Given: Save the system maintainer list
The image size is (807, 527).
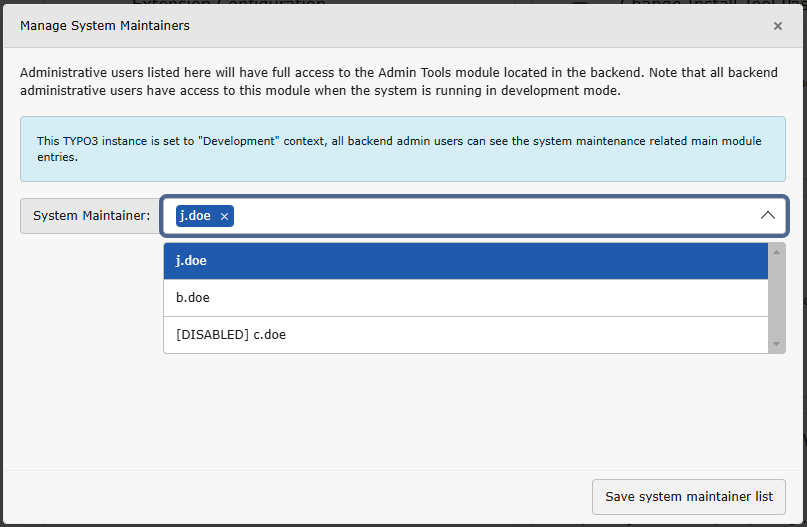Looking at the screenshot, I should (x=689, y=497).
